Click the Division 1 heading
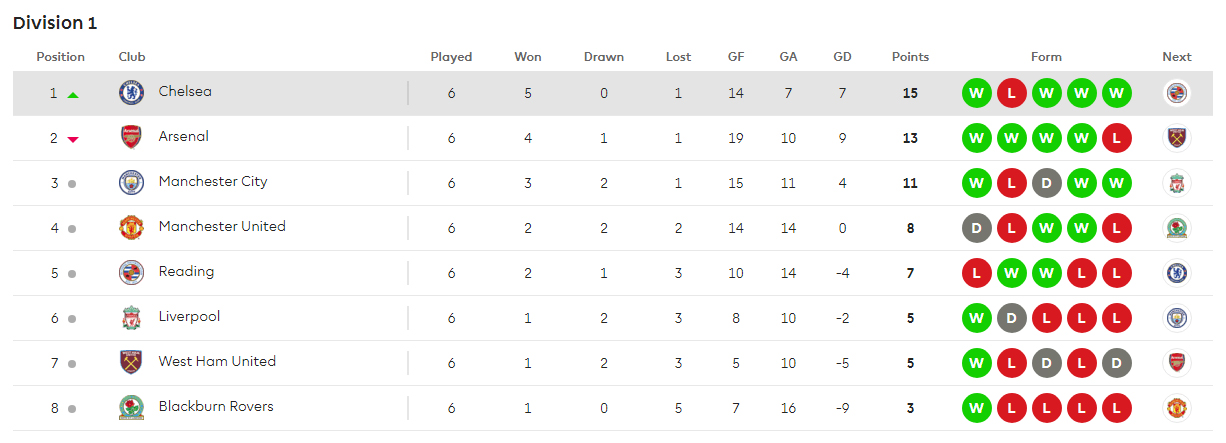 55,23
